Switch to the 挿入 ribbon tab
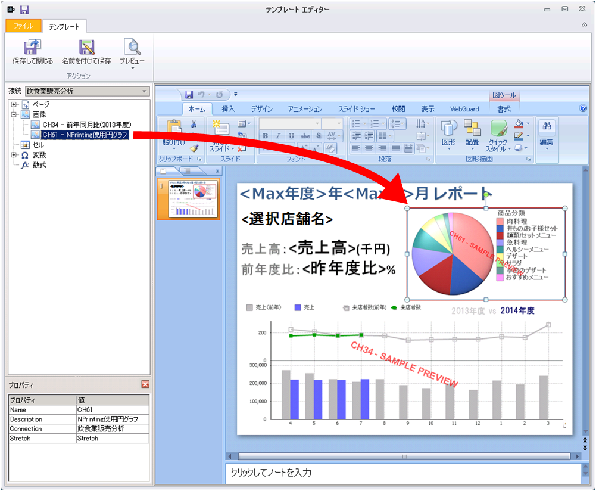This screenshot has height=491, width=596. 228,109
